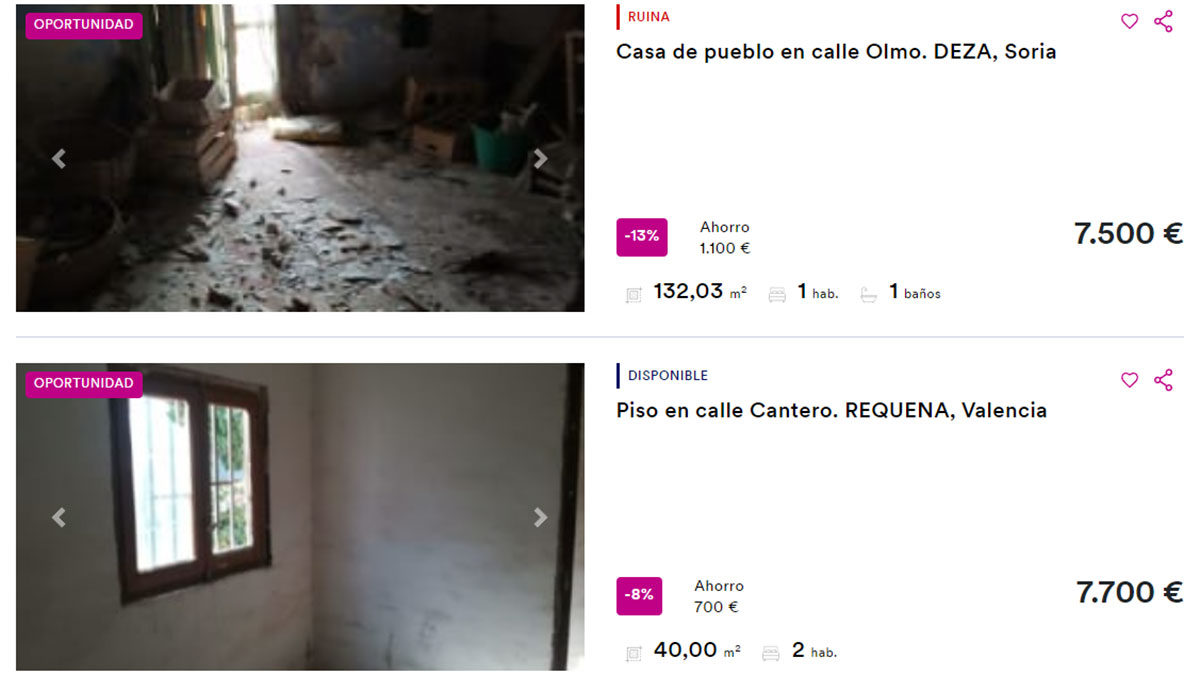Image resolution: width=1200 pixels, height=675 pixels.
Task: Add the Requena flat to favorites
Action: (x=1129, y=380)
